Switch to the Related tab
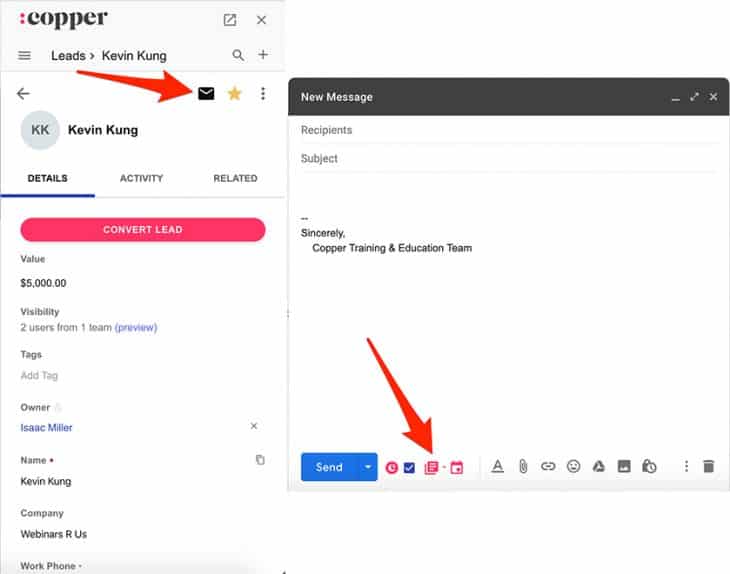The height and width of the screenshot is (574, 730). [235, 178]
